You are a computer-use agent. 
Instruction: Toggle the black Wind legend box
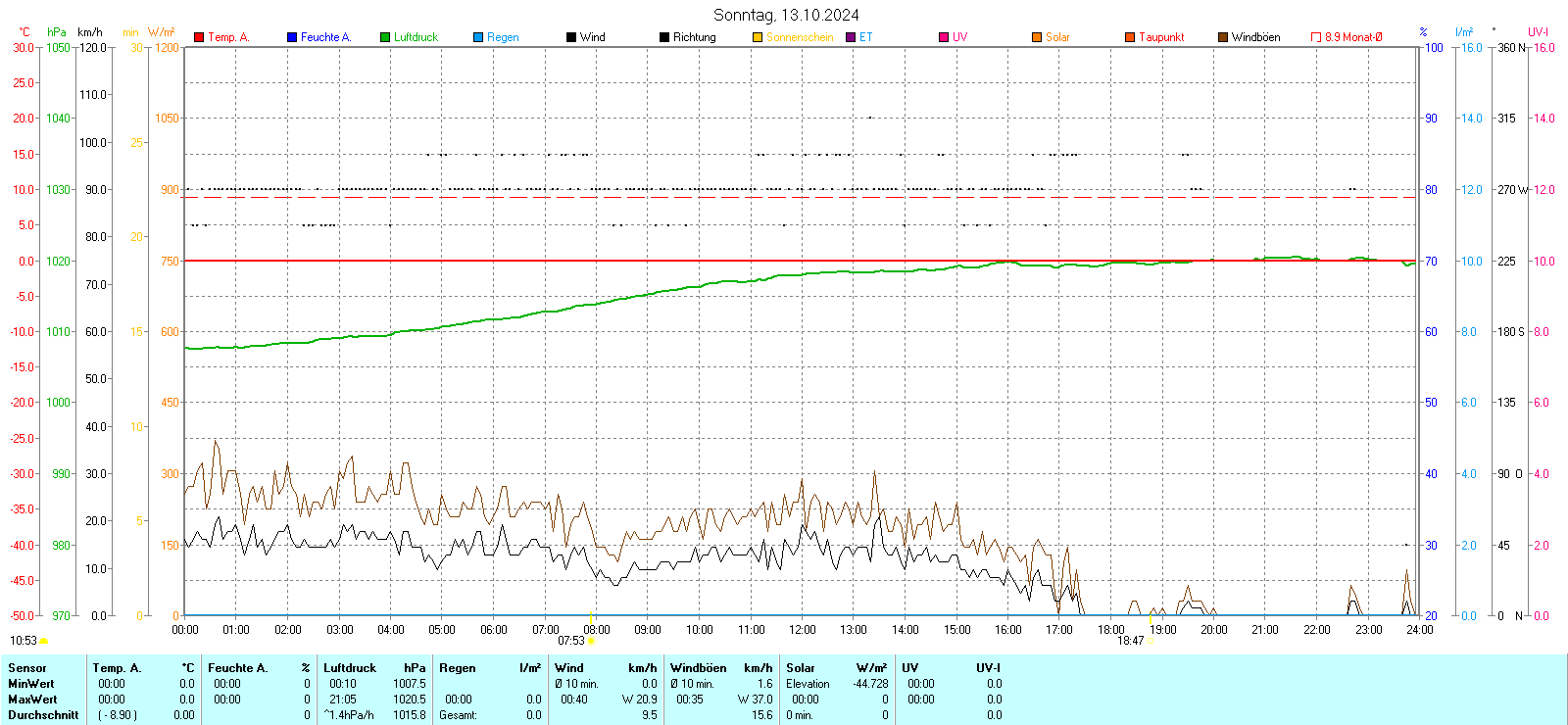pyautogui.click(x=571, y=37)
